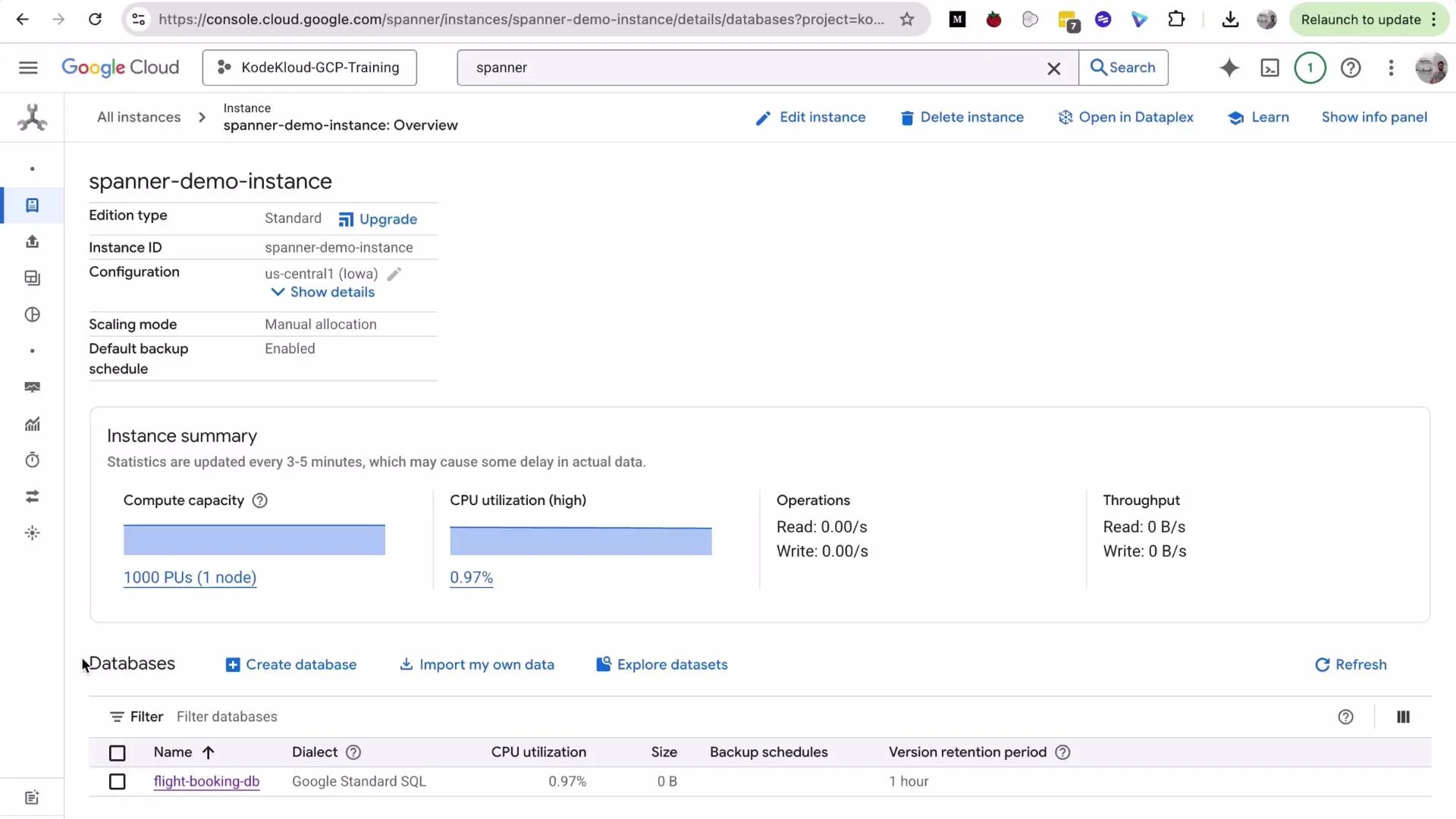Edit the us-central1 configuration pencil icon
Image resolution: width=1456 pixels, height=819 pixels.
394,274
